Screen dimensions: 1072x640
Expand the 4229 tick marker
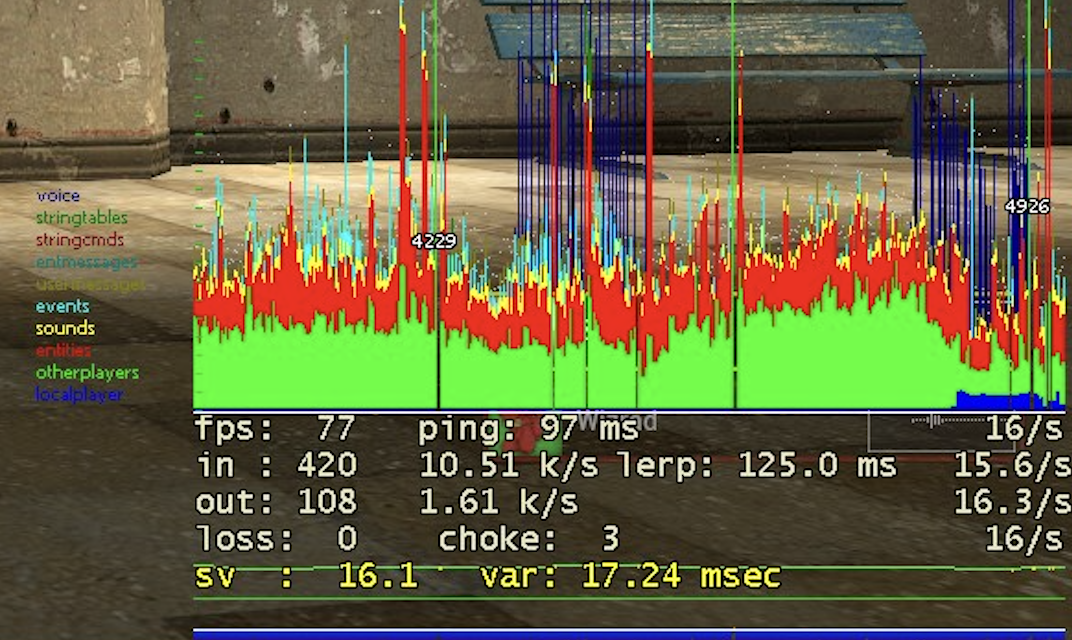tap(433, 240)
